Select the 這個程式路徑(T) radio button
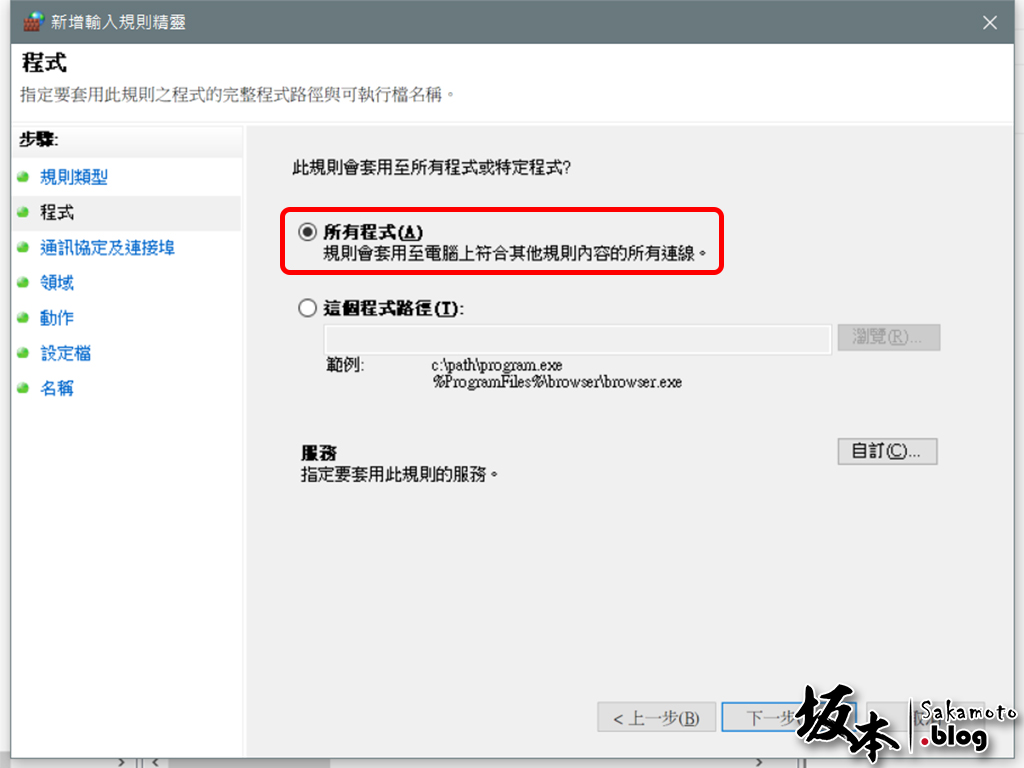This screenshot has width=1024, height=768. tap(308, 308)
